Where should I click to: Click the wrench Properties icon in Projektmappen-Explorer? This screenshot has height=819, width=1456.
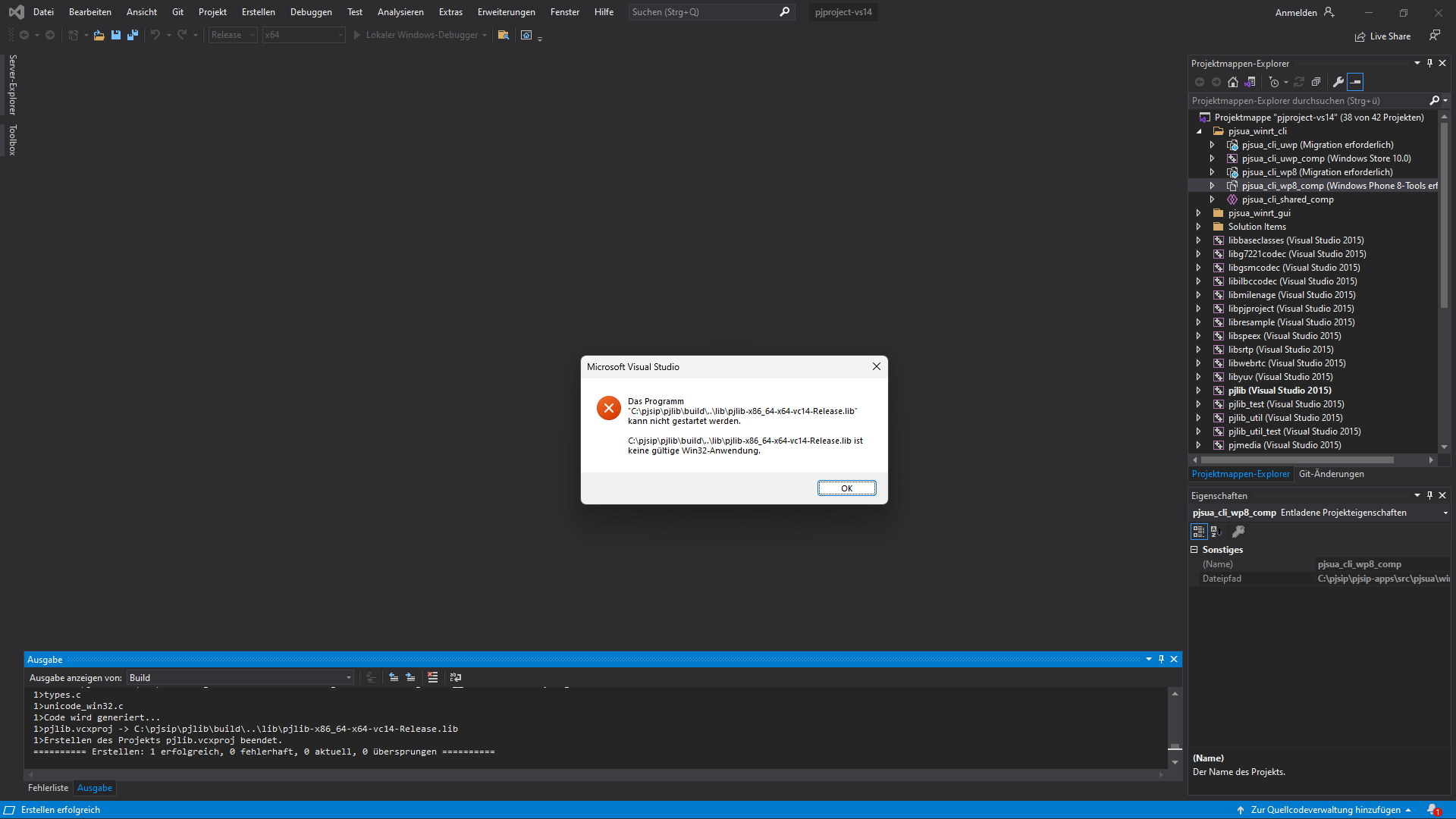tap(1338, 82)
